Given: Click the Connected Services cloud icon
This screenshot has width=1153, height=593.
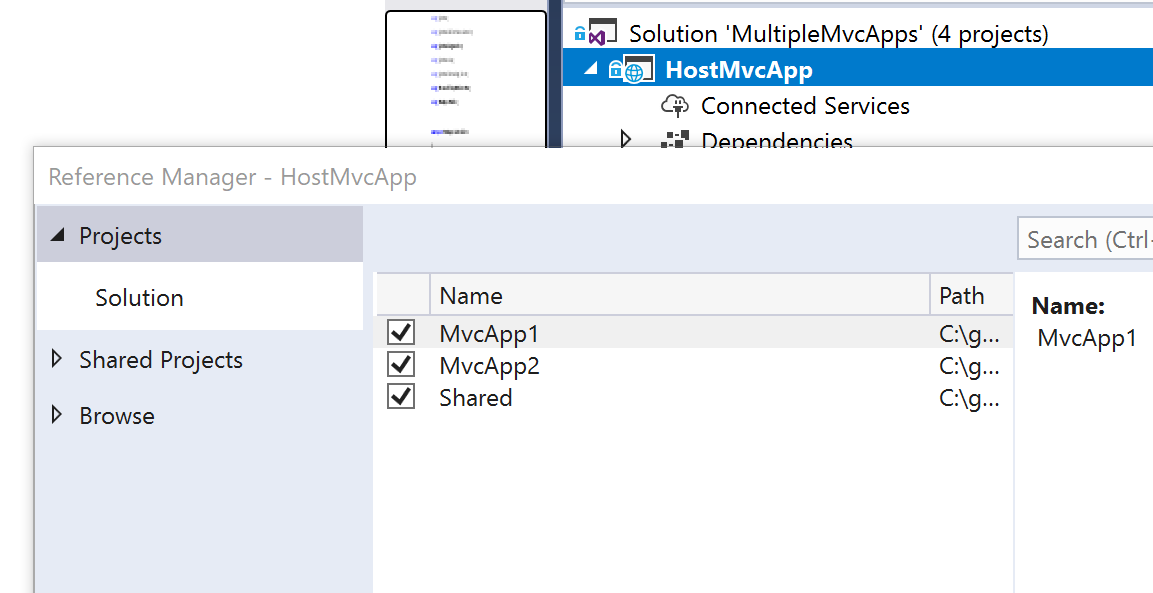Looking at the screenshot, I should (x=675, y=106).
